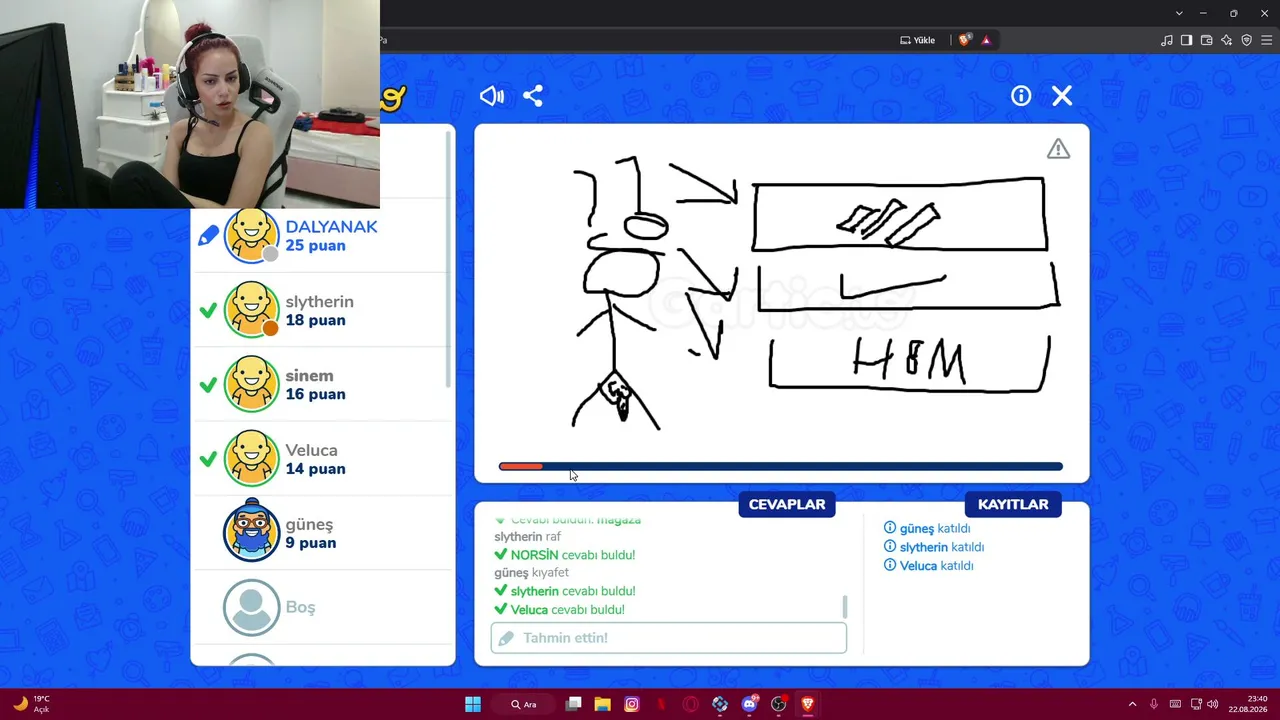Report the drawing via warning triangle icon
Image resolution: width=1280 pixels, height=720 pixels.
click(x=1058, y=149)
